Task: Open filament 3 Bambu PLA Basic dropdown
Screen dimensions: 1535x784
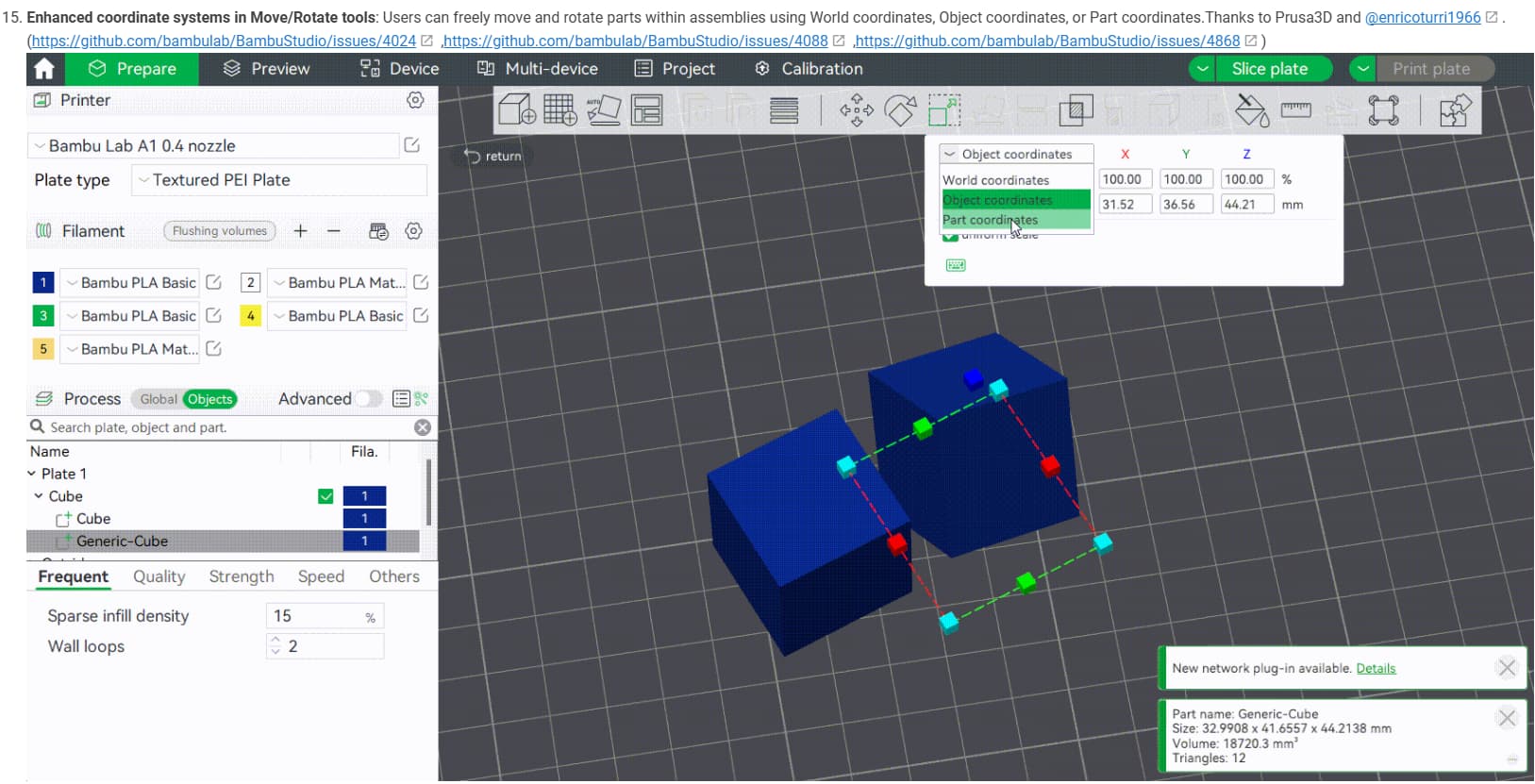Action: coord(130,316)
